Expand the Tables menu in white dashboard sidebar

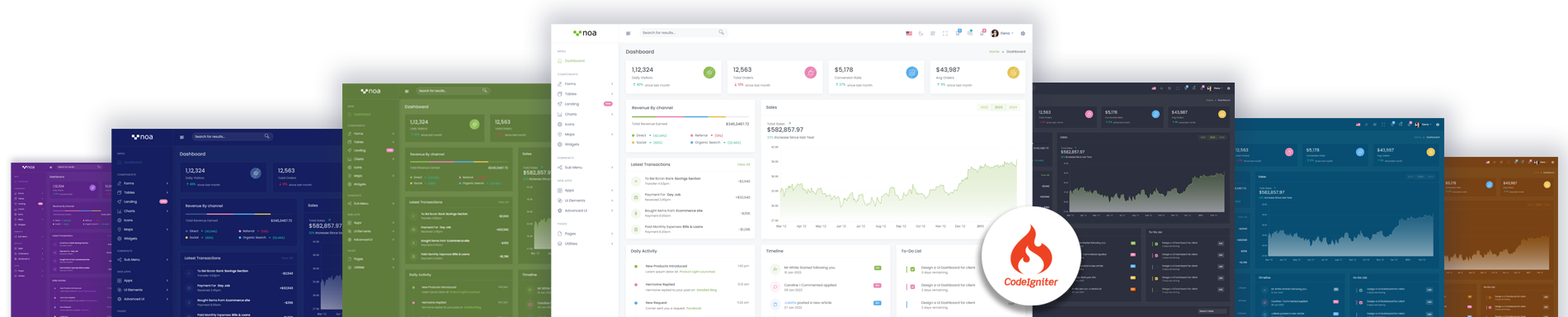(586, 94)
